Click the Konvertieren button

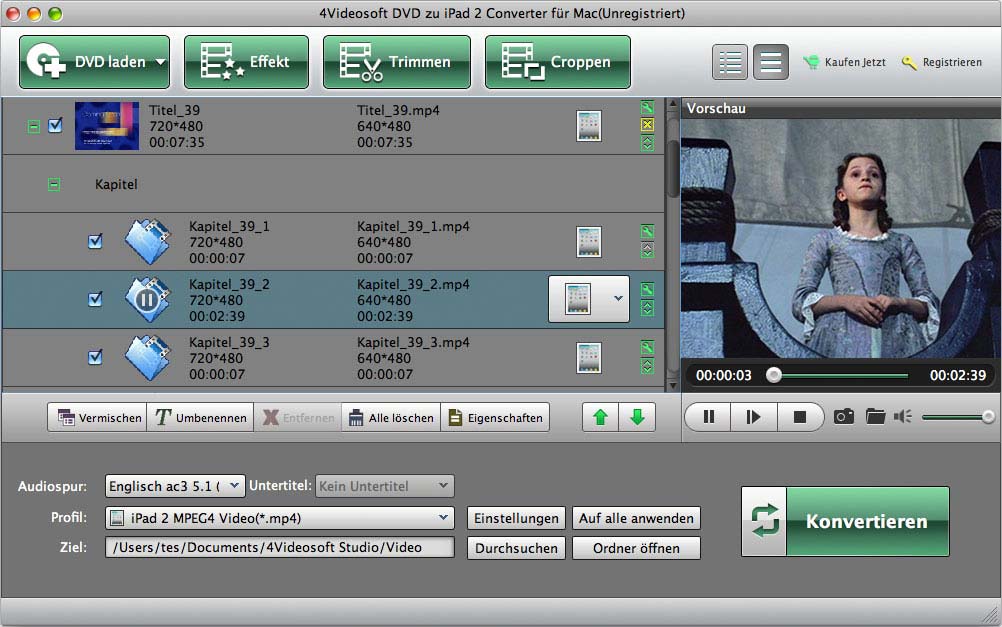coord(845,521)
